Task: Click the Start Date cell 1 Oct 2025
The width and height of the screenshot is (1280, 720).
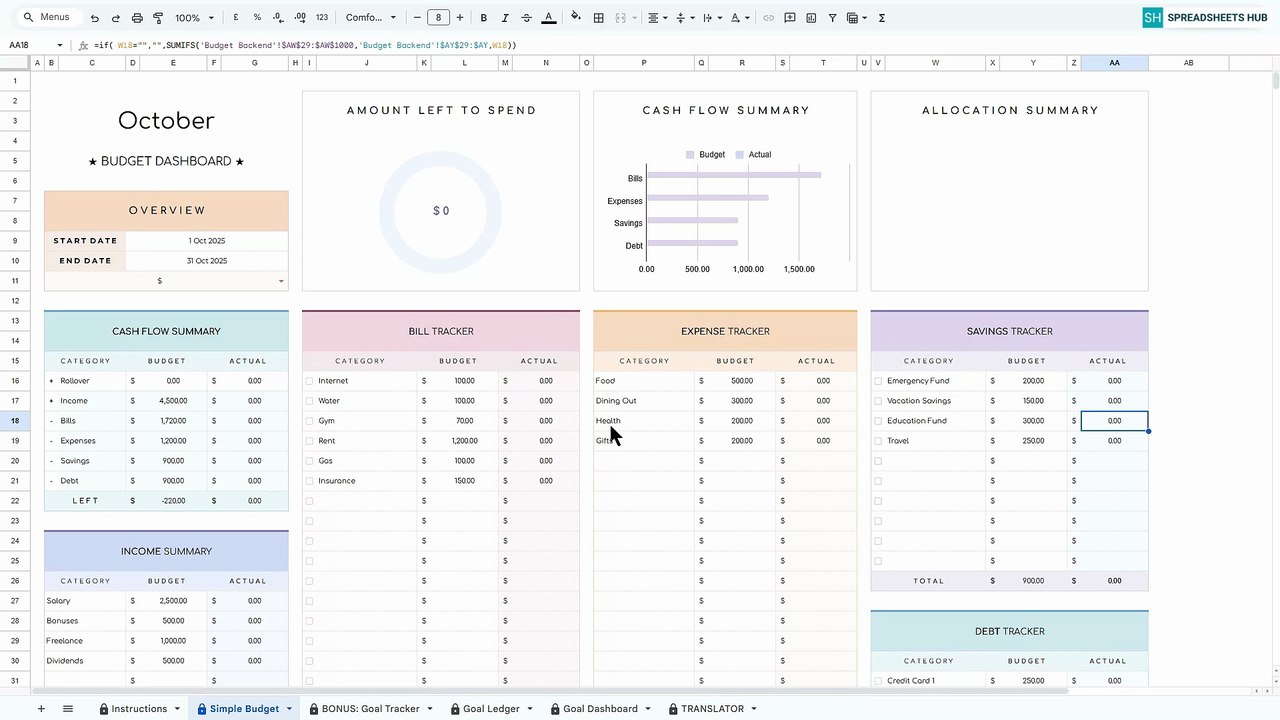Action: coord(207,241)
